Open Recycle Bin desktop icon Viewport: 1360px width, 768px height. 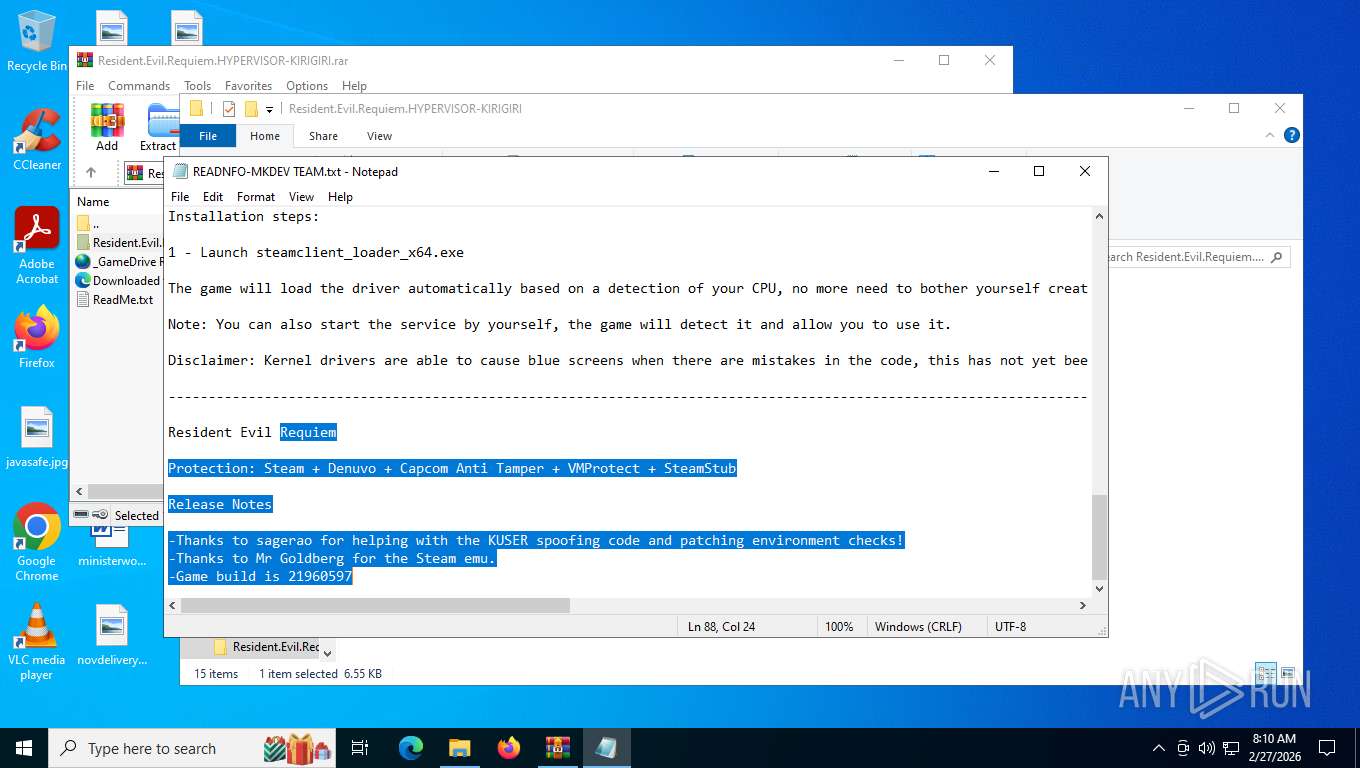pyautogui.click(x=37, y=41)
